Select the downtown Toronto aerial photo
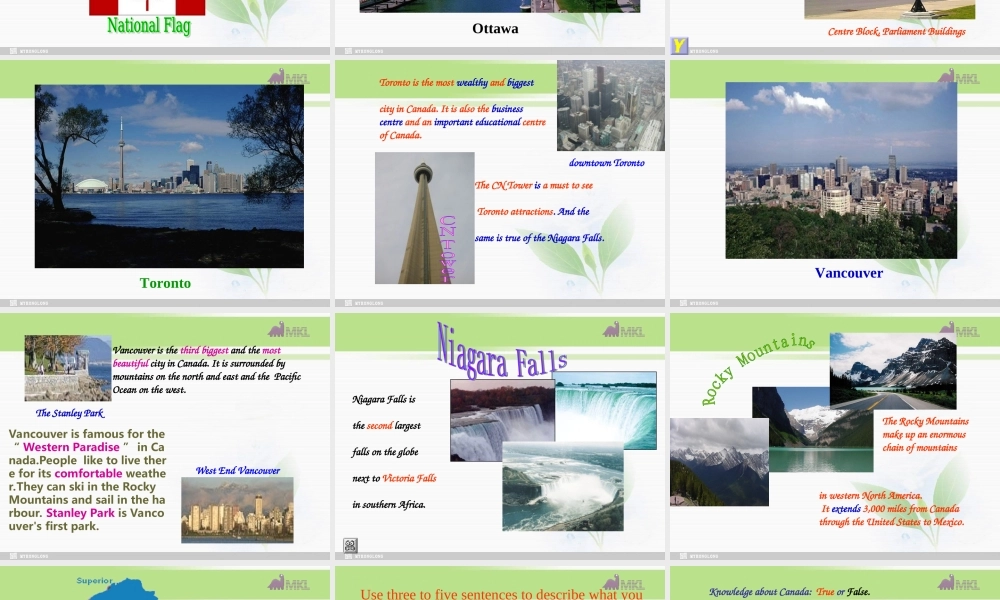The height and width of the screenshot is (600, 1000). click(x=610, y=105)
